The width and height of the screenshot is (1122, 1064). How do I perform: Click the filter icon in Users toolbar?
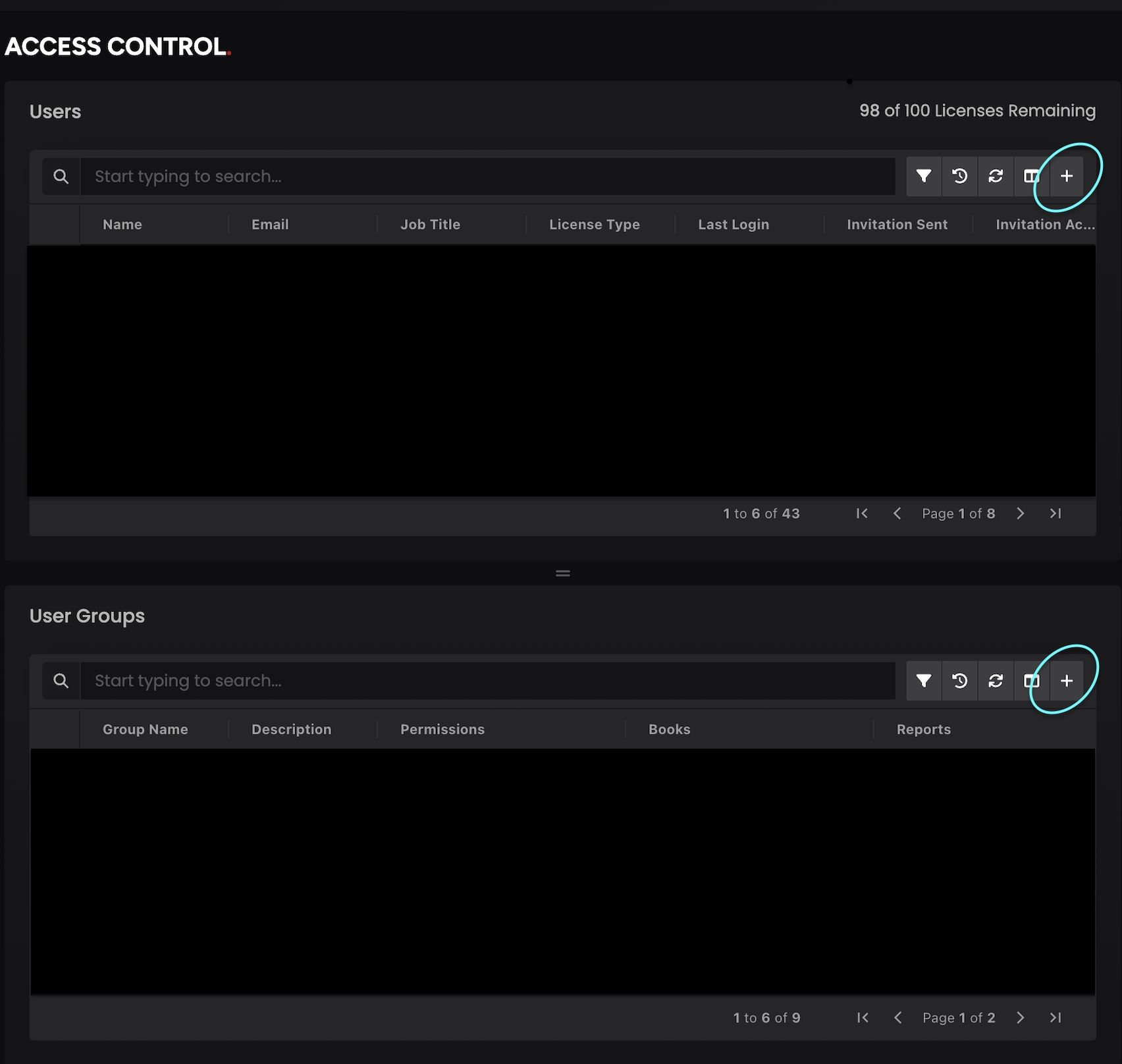[924, 176]
